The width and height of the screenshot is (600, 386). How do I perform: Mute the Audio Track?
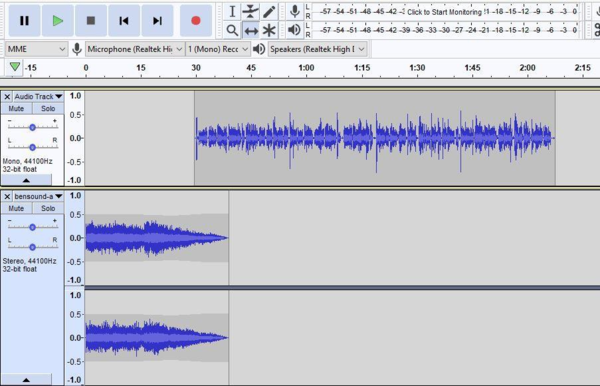(16, 109)
